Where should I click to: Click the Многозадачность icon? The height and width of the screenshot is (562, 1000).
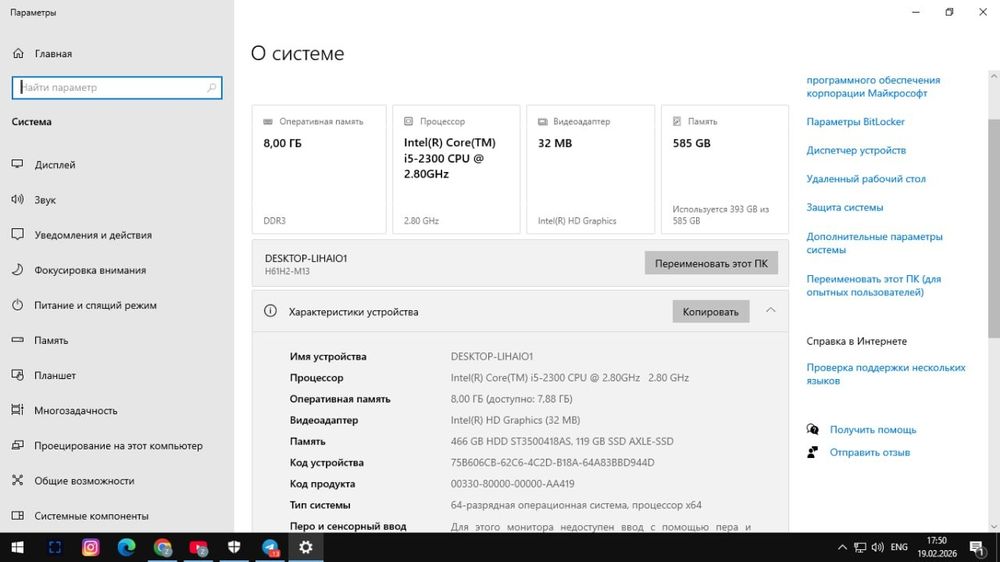[x=17, y=410]
